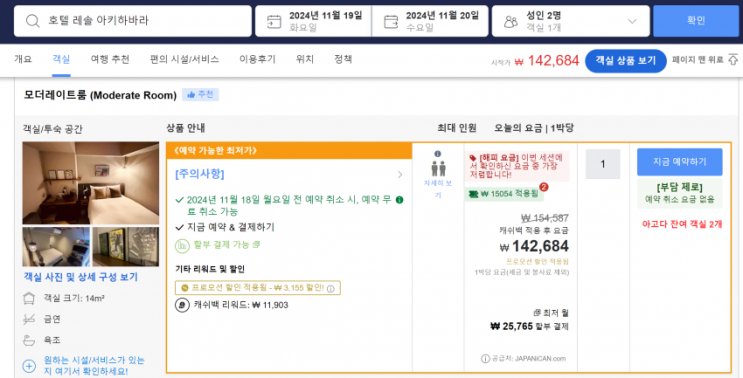This screenshot has height=378, width=743.
Task: Click the 프로모션 할인 적용됨 info icon
Action: coord(331,288)
